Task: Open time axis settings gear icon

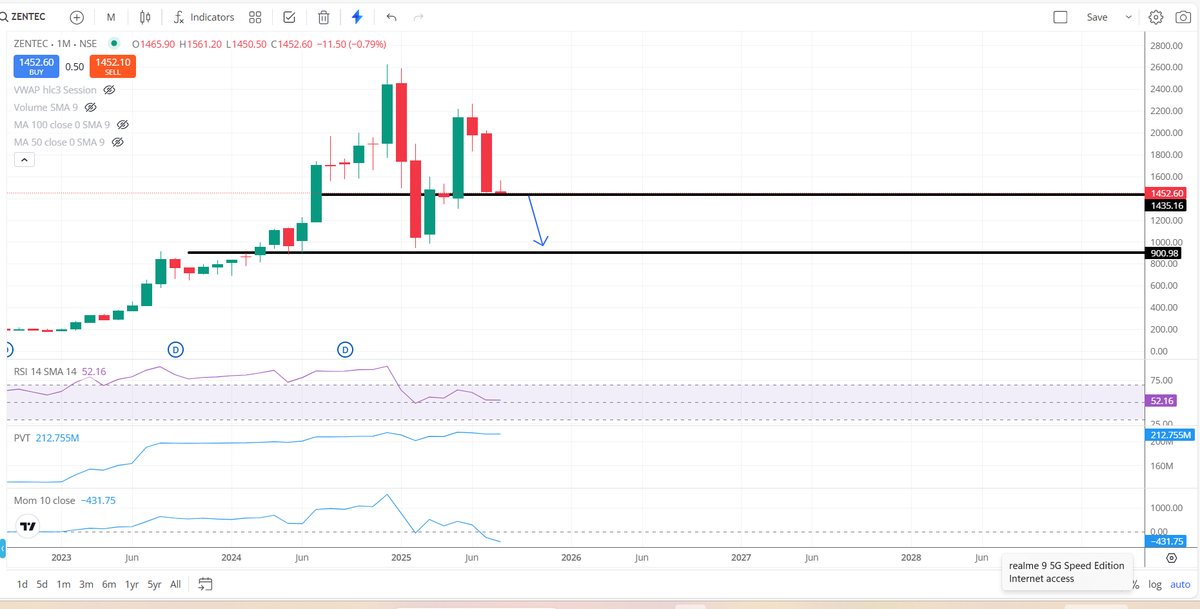Action: [x=1171, y=557]
